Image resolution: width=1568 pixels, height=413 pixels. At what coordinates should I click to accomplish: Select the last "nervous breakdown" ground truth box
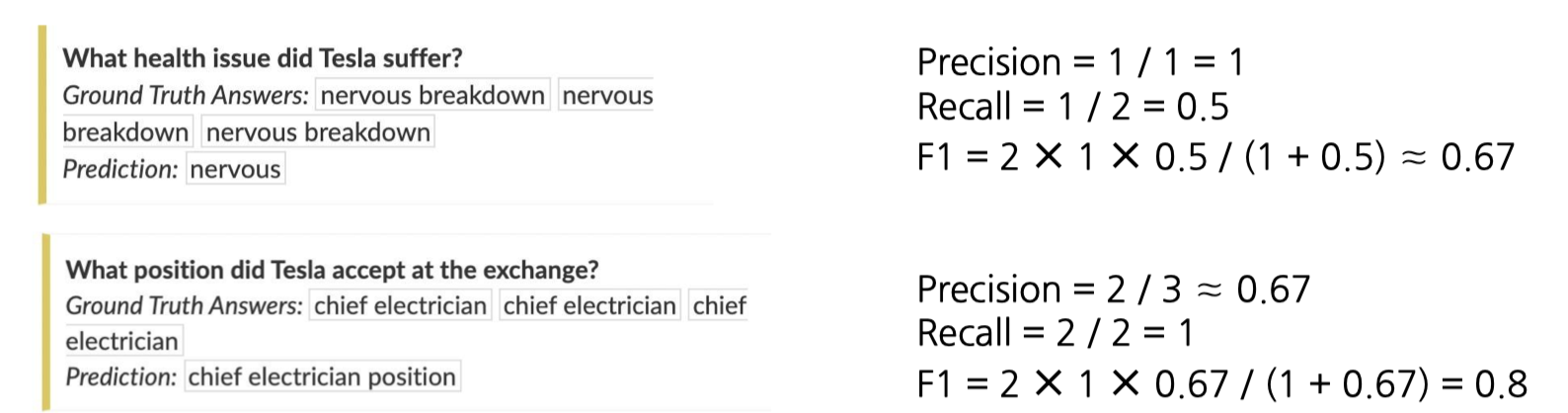coord(318,132)
